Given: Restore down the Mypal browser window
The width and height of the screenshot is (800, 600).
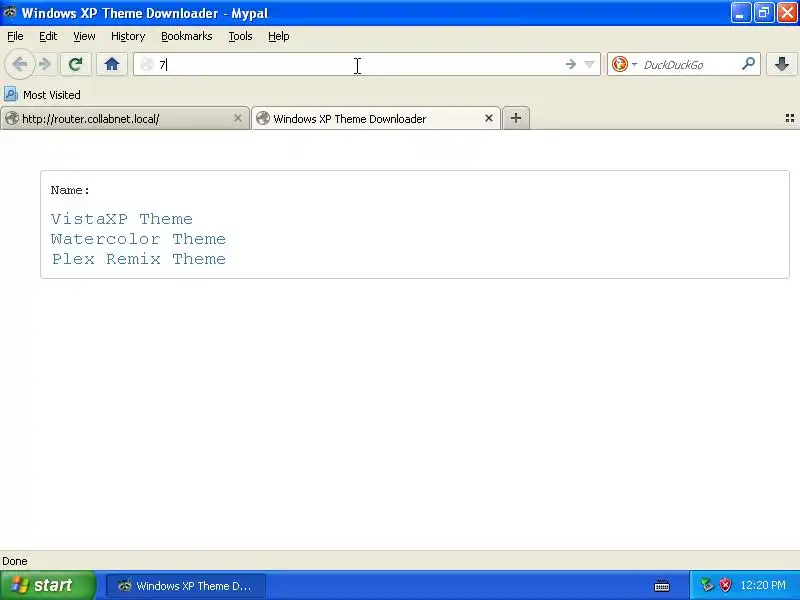Looking at the screenshot, I should [764, 12].
